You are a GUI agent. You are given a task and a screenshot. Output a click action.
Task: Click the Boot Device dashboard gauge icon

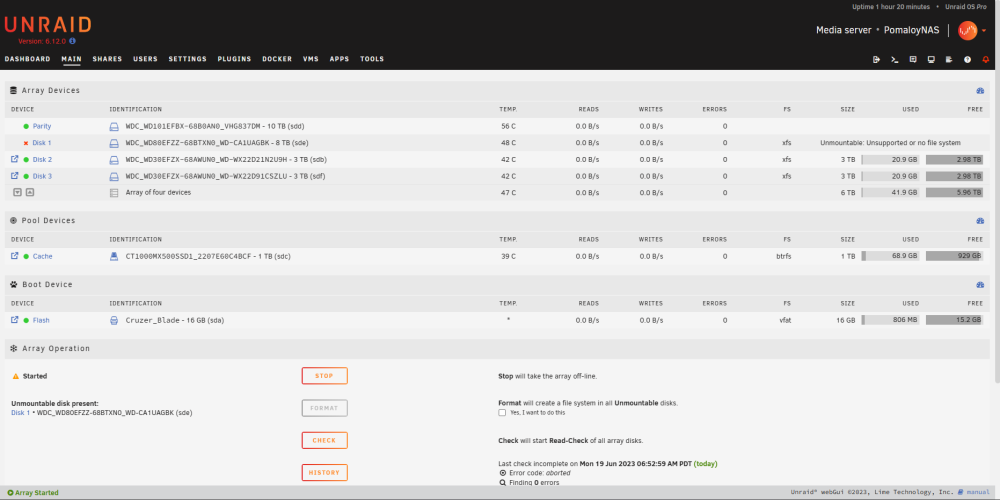point(980,284)
